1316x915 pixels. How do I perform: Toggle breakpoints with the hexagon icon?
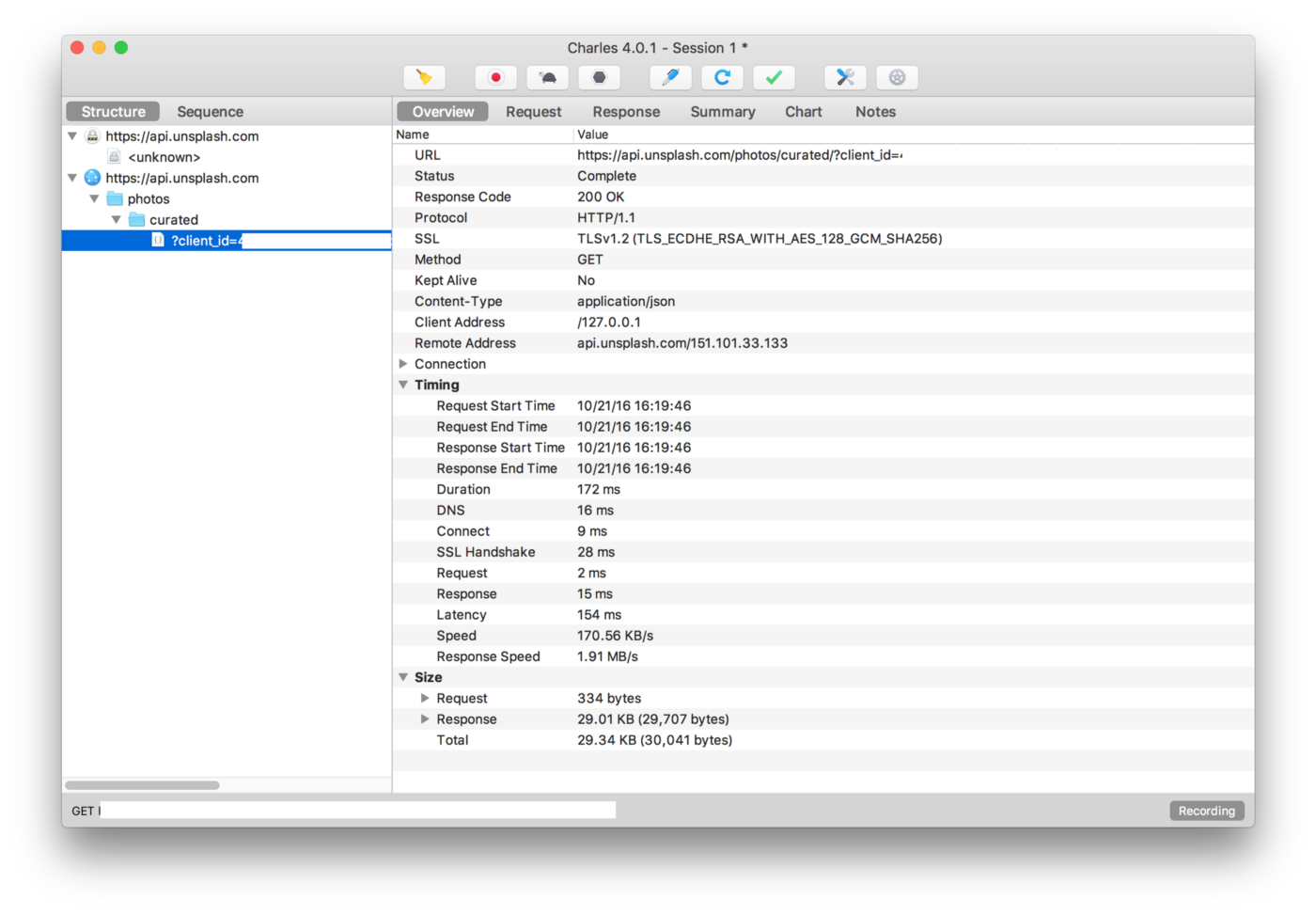[x=599, y=77]
